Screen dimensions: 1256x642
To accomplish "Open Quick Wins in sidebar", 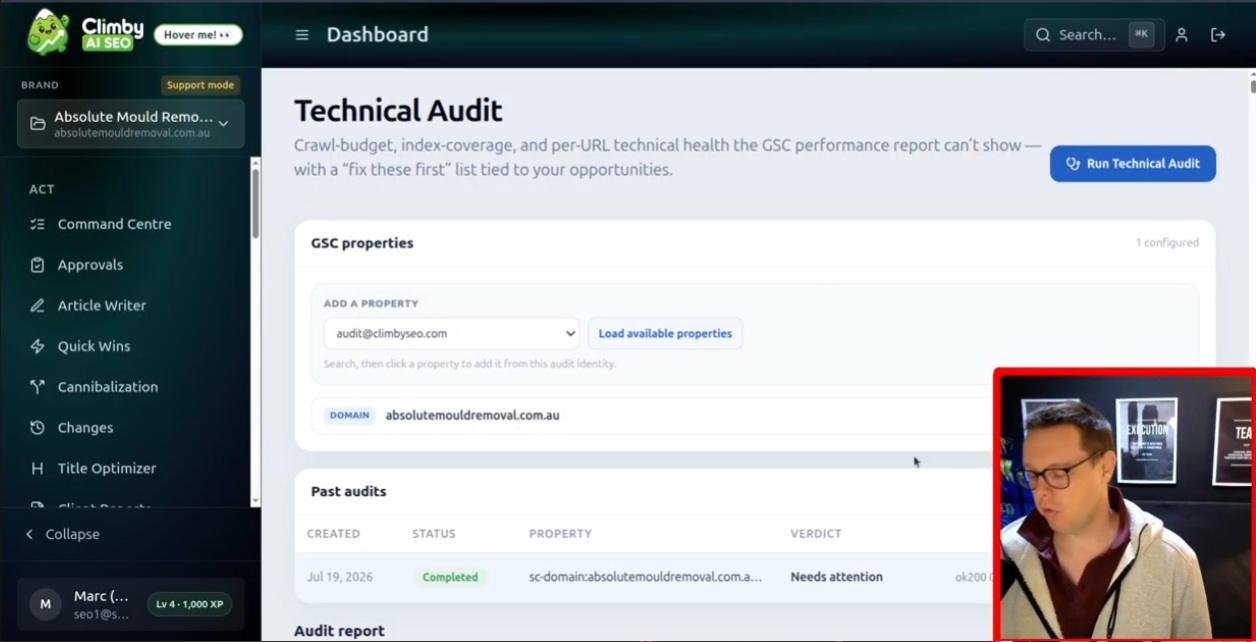I will 94,346.
